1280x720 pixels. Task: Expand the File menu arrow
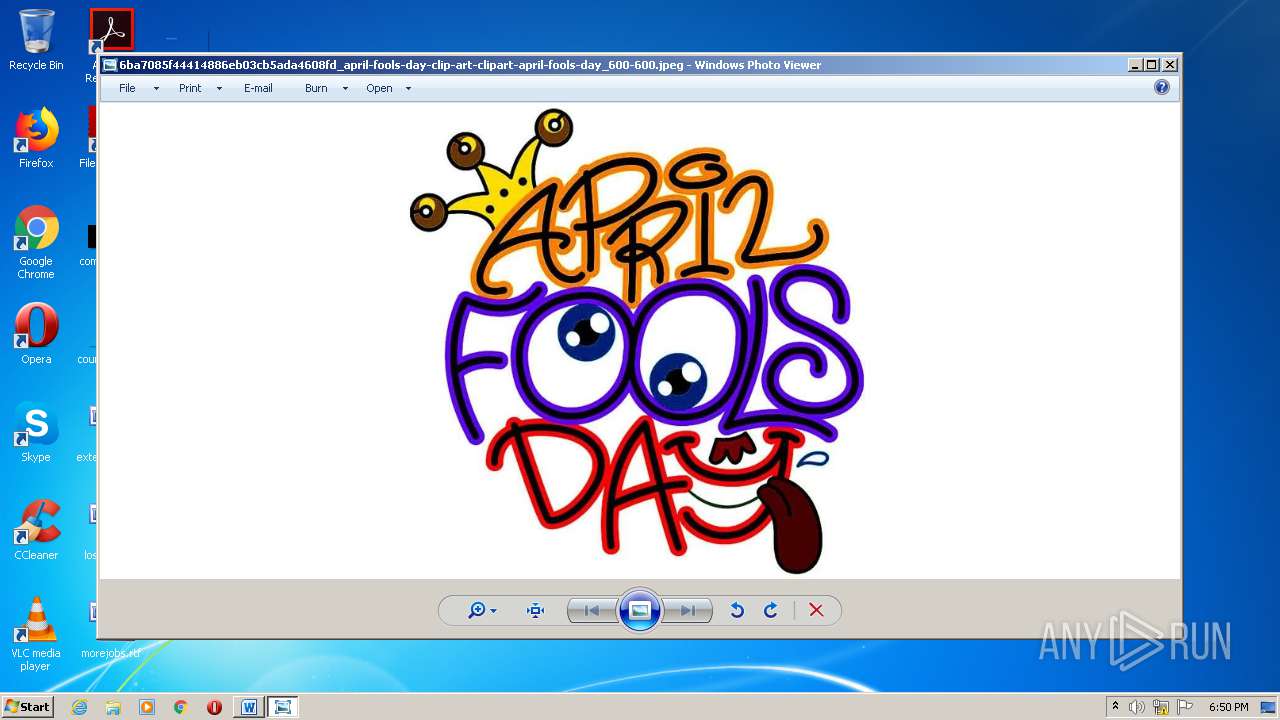coord(156,89)
